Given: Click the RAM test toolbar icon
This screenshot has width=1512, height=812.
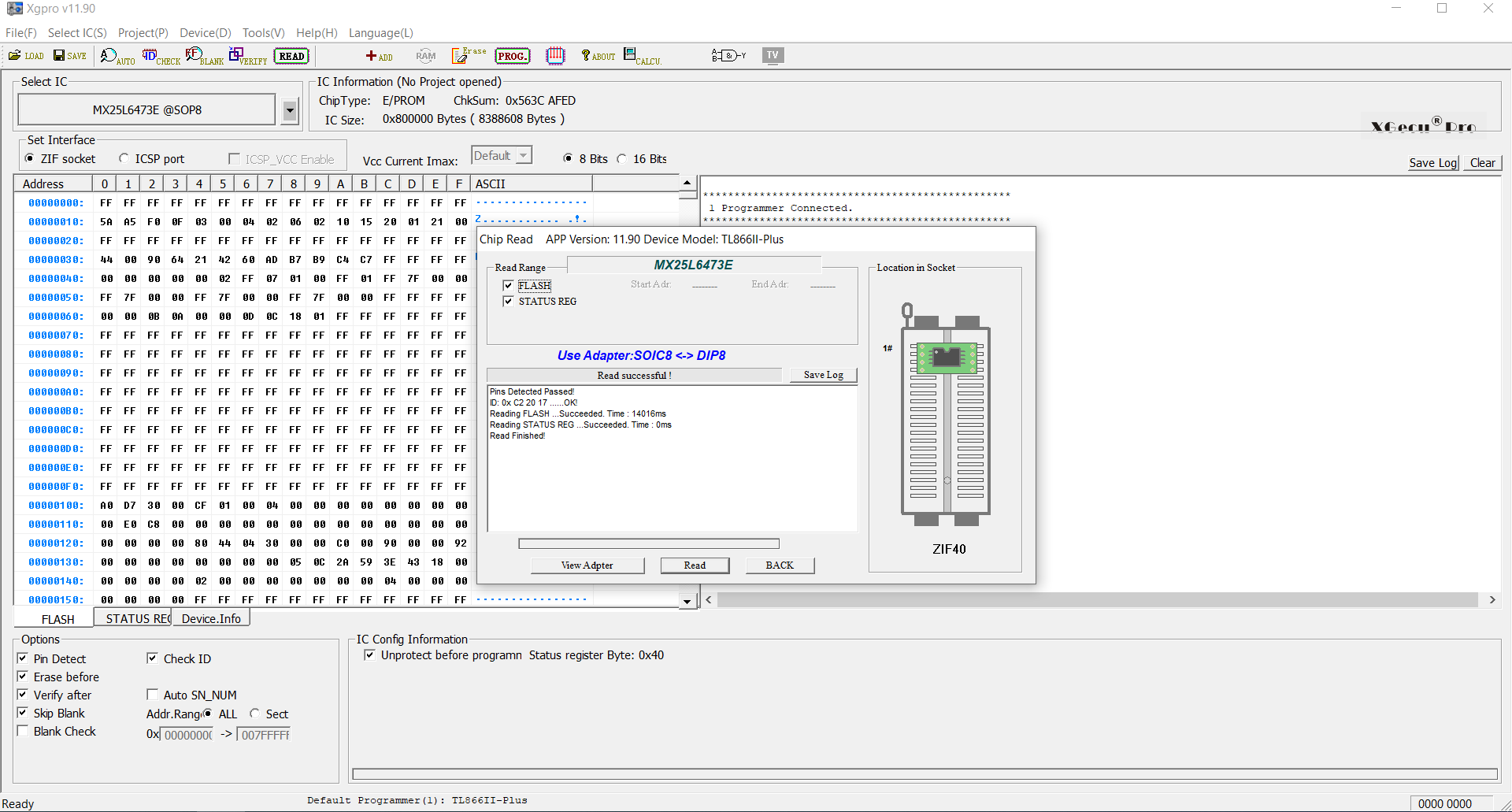Looking at the screenshot, I should pyautogui.click(x=426, y=56).
